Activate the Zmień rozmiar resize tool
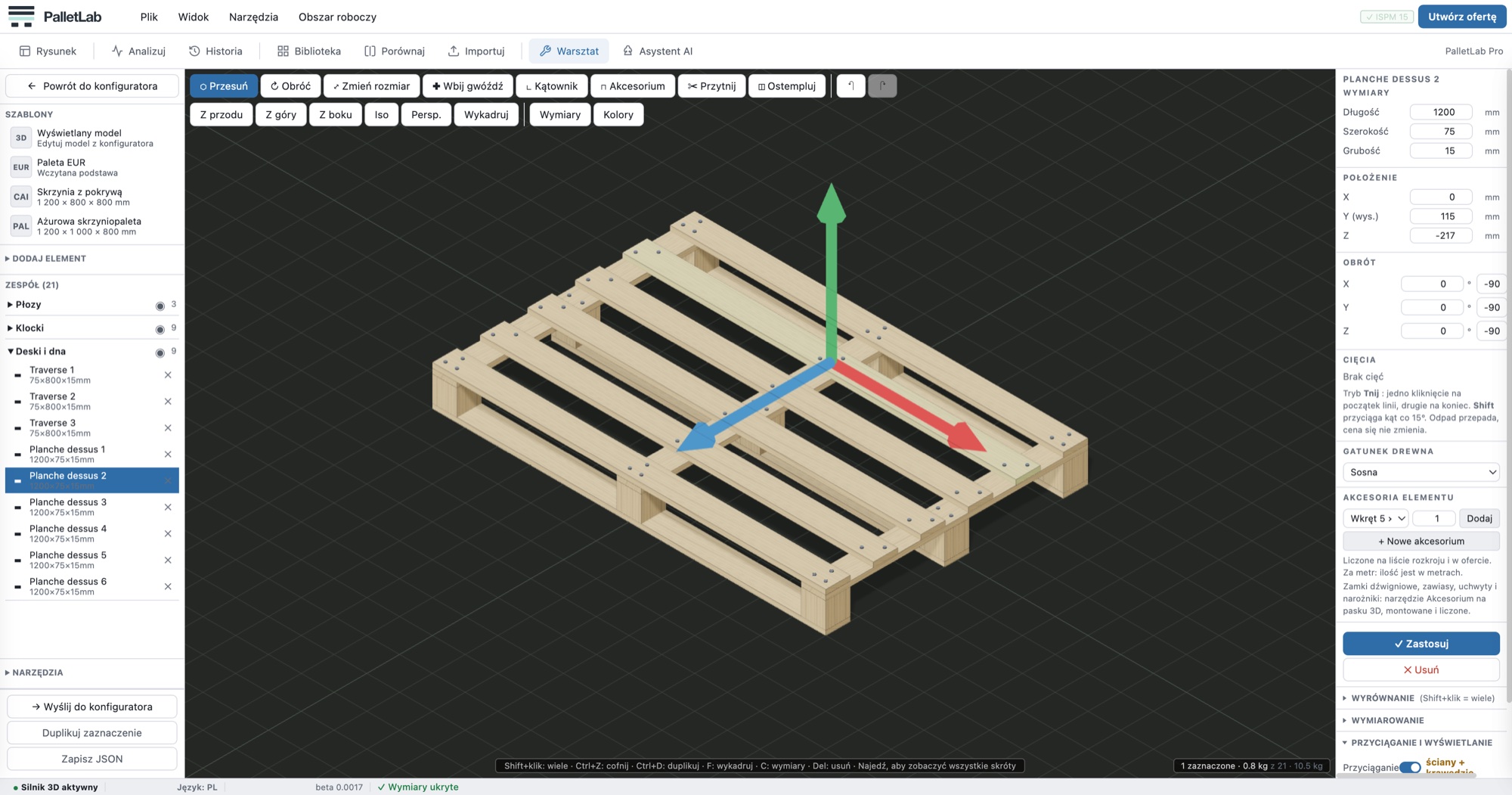The width and height of the screenshot is (1512, 795). click(x=371, y=85)
